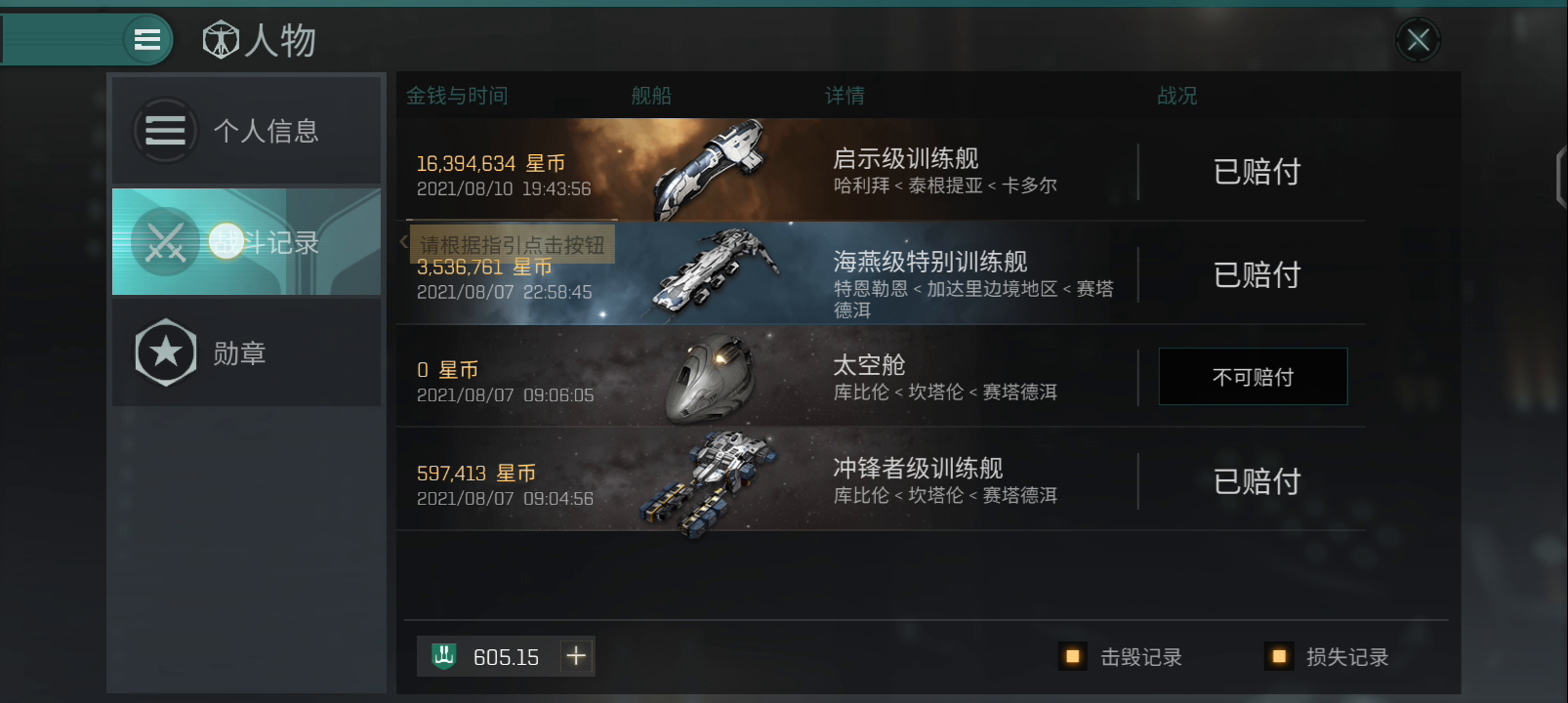Add funds with the plus icon
Viewport: 1568px width, 703px height.
coord(576,656)
